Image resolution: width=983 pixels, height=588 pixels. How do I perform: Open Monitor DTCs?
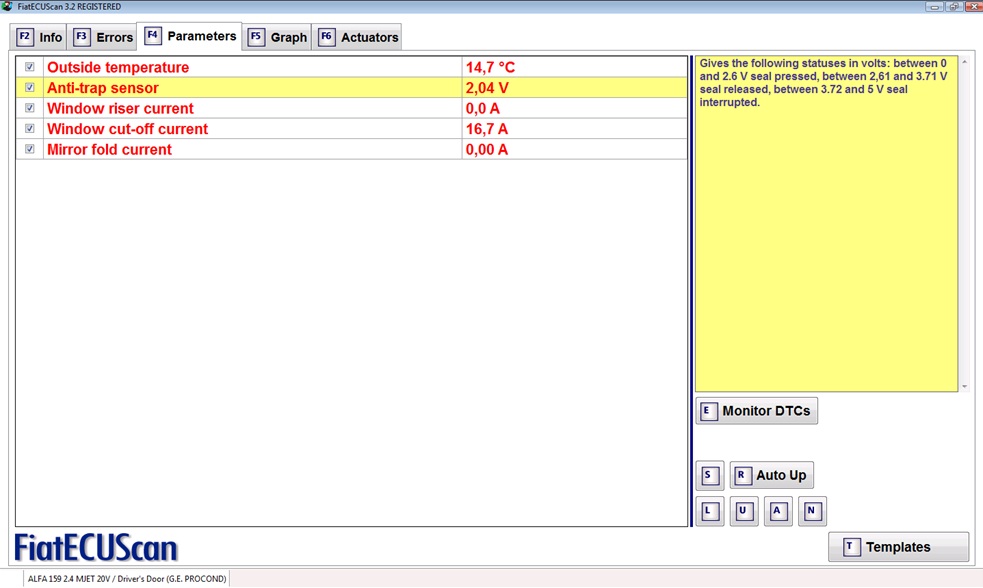[756, 411]
